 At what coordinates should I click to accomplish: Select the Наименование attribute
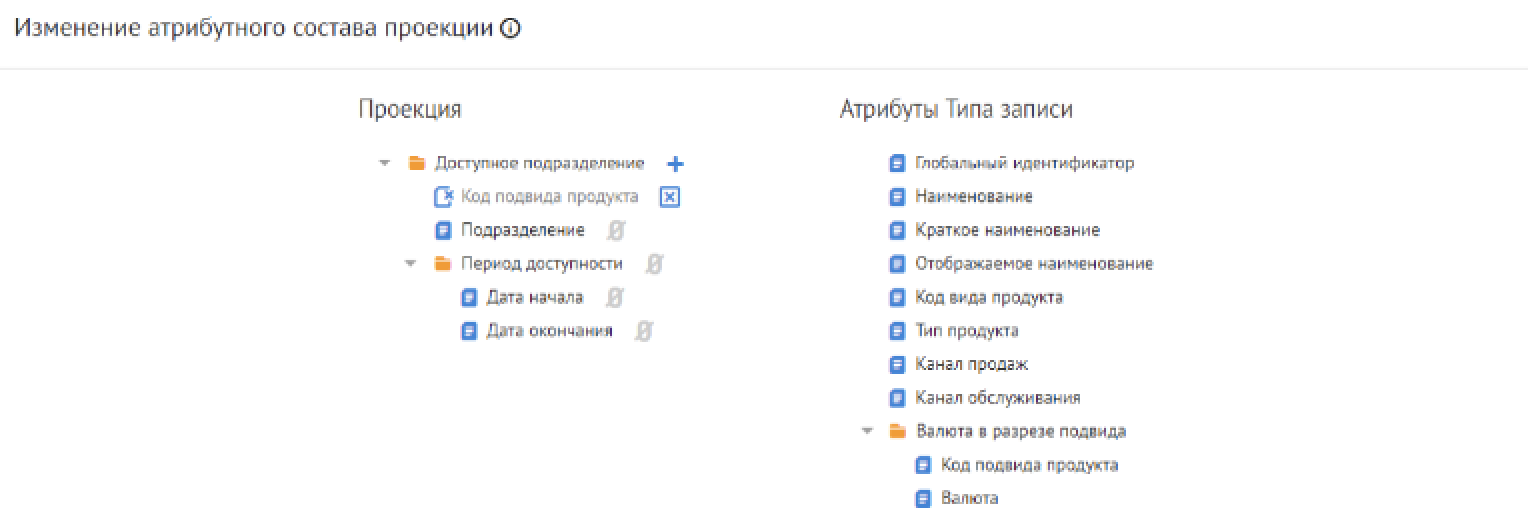973,197
